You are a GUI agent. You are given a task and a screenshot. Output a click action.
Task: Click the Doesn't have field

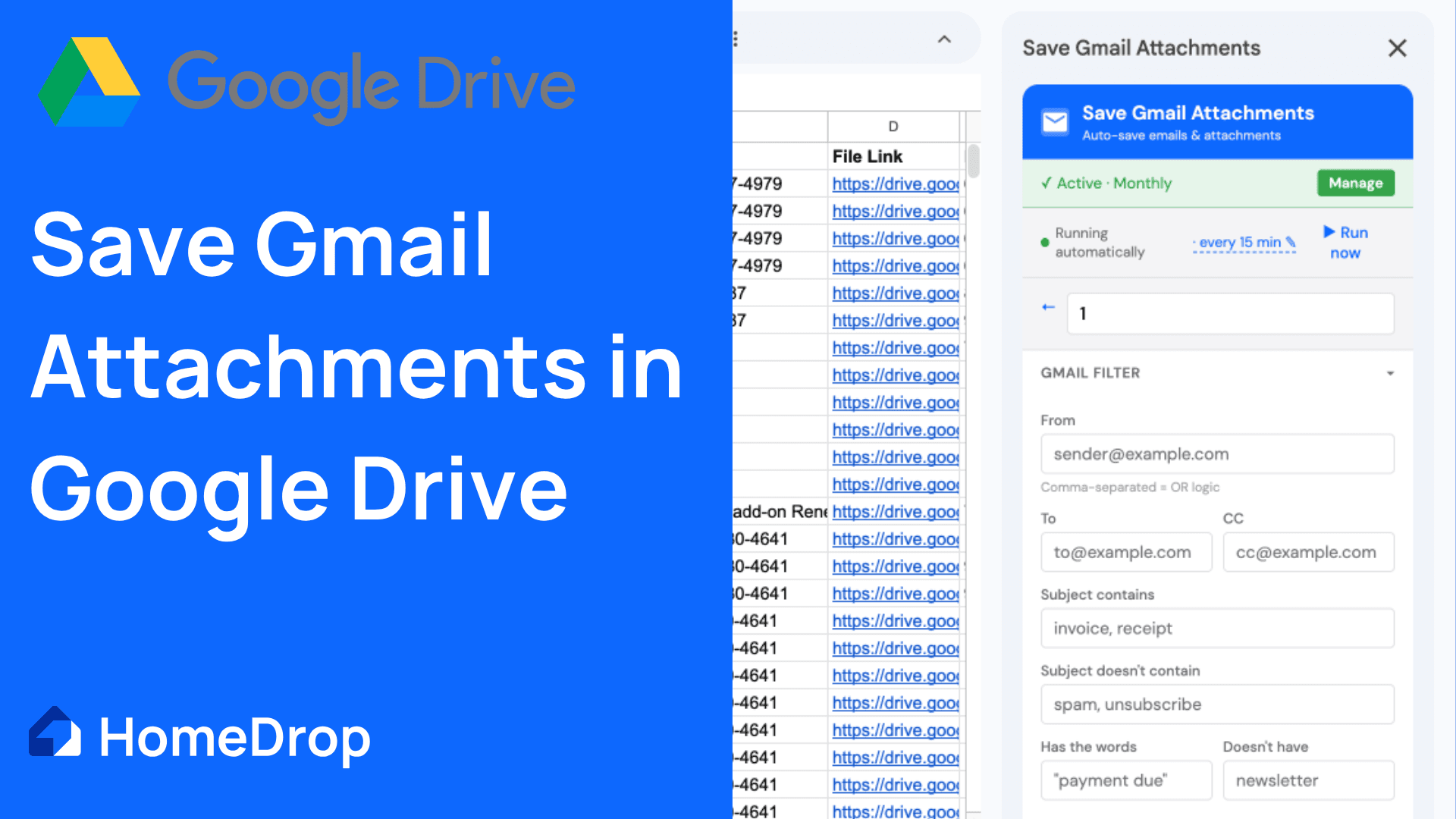coord(1308,780)
